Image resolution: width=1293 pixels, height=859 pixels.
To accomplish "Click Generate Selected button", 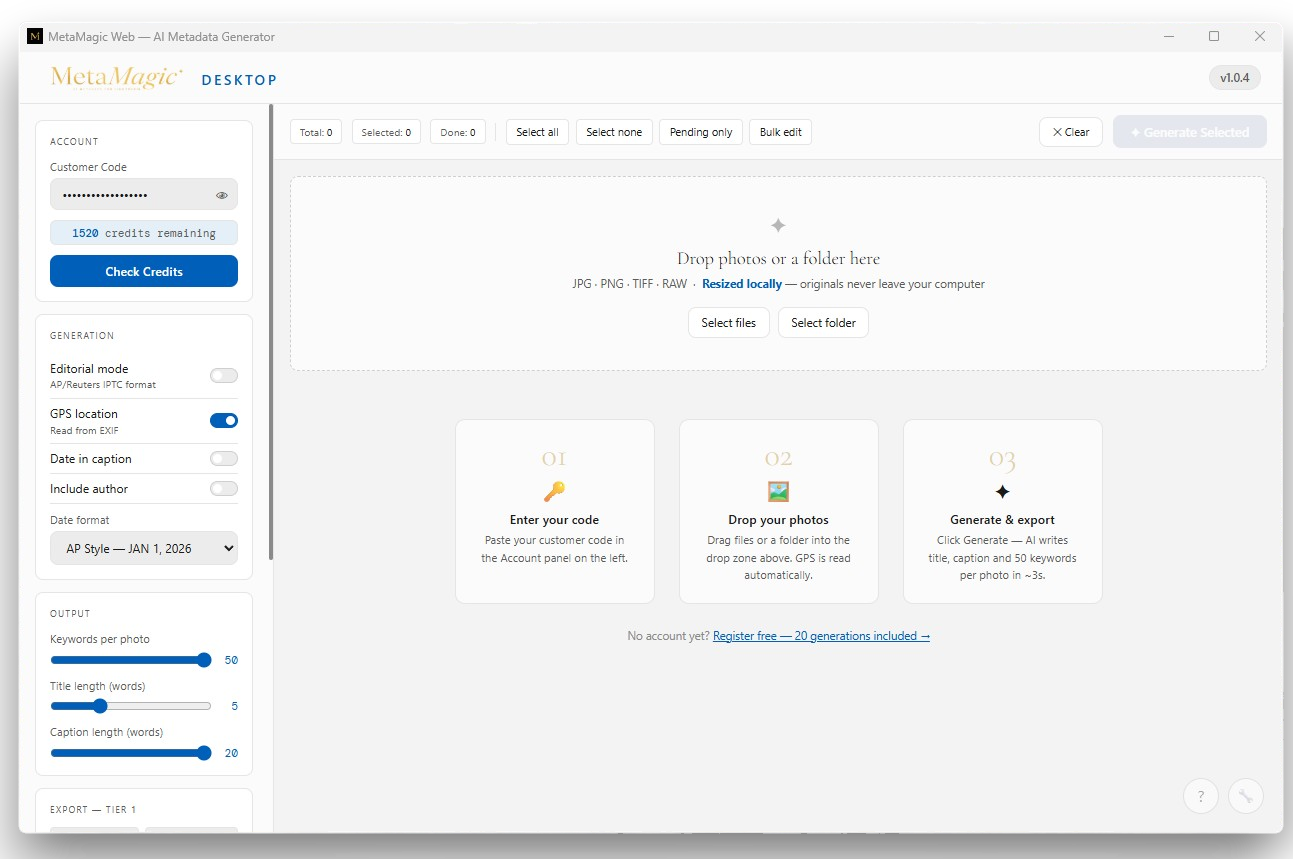I will (x=1190, y=132).
